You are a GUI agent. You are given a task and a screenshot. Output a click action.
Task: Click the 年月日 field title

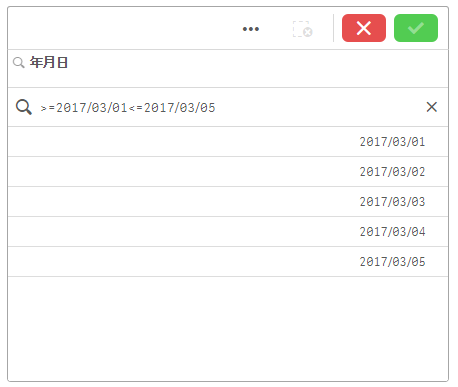click(49, 62)
